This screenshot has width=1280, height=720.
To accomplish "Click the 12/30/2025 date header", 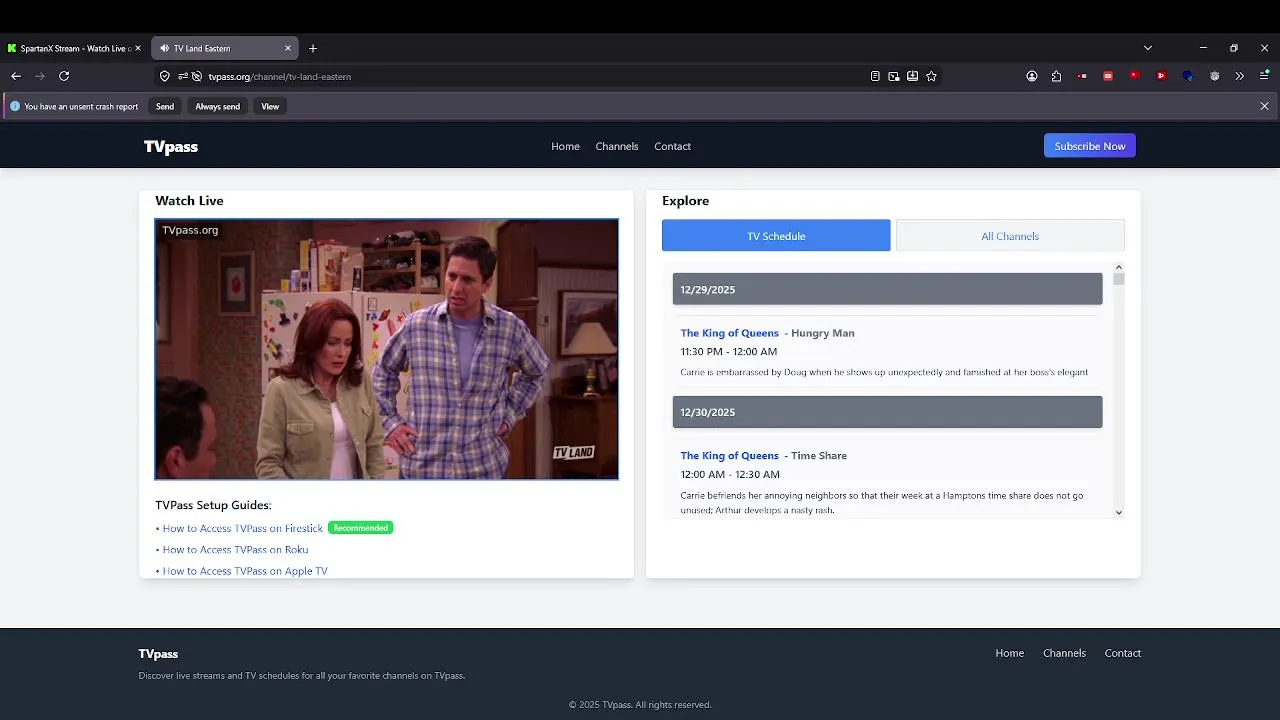I will click(887, 412).
